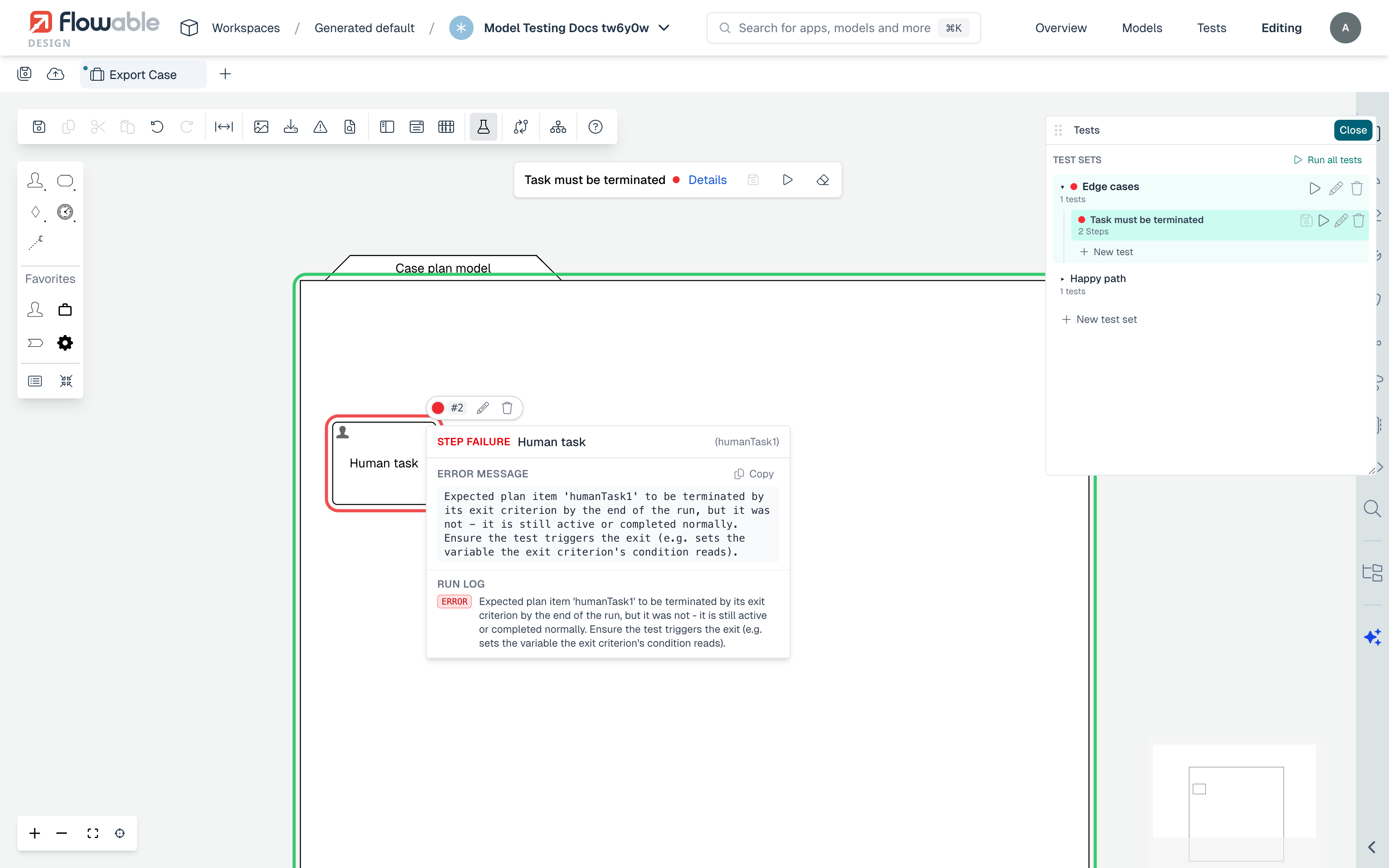Open the user avatar menu
The width and height of the screenshot is (1389, 868).
(x=1346, y=27)
